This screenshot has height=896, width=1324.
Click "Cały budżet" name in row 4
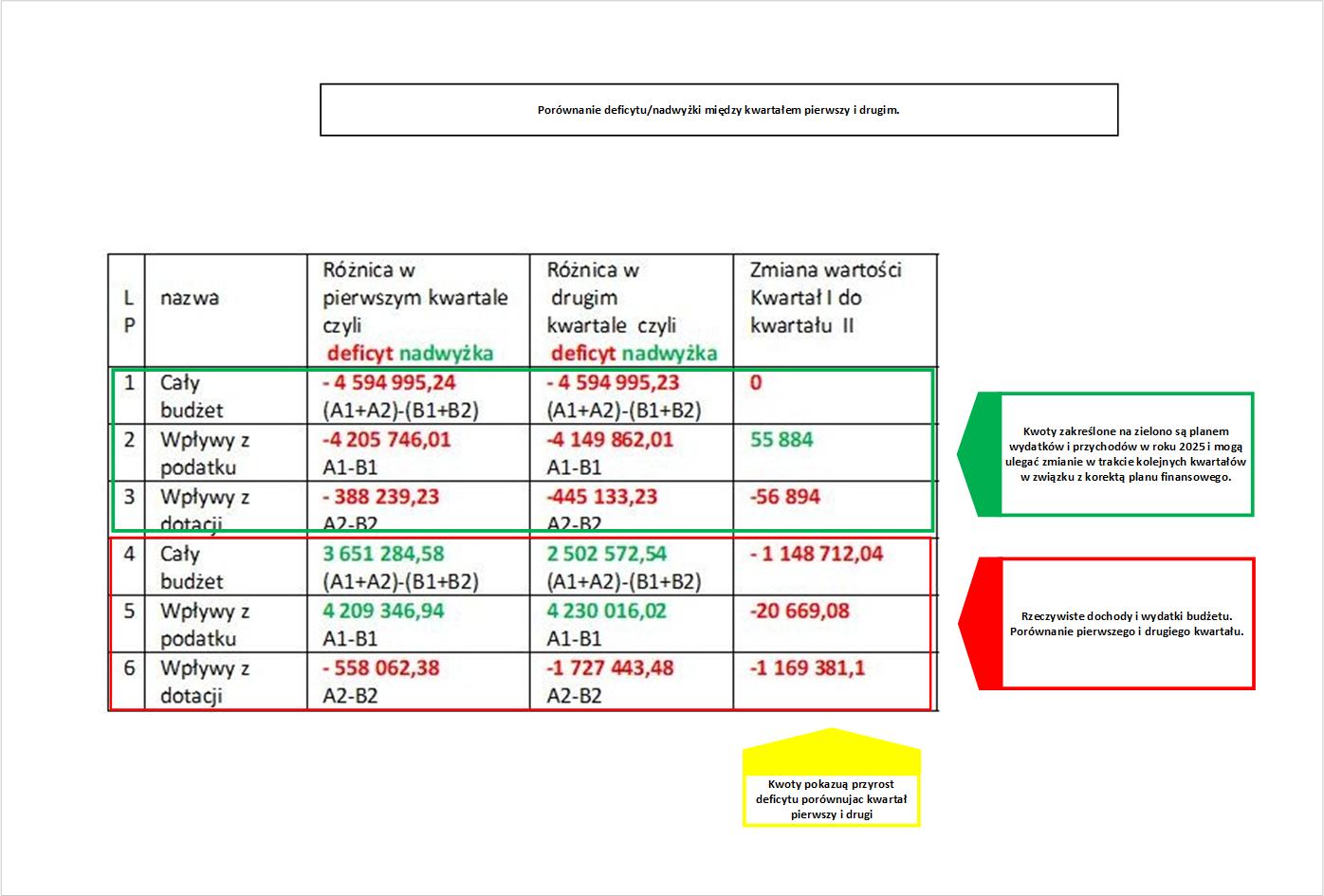[192, 567]
